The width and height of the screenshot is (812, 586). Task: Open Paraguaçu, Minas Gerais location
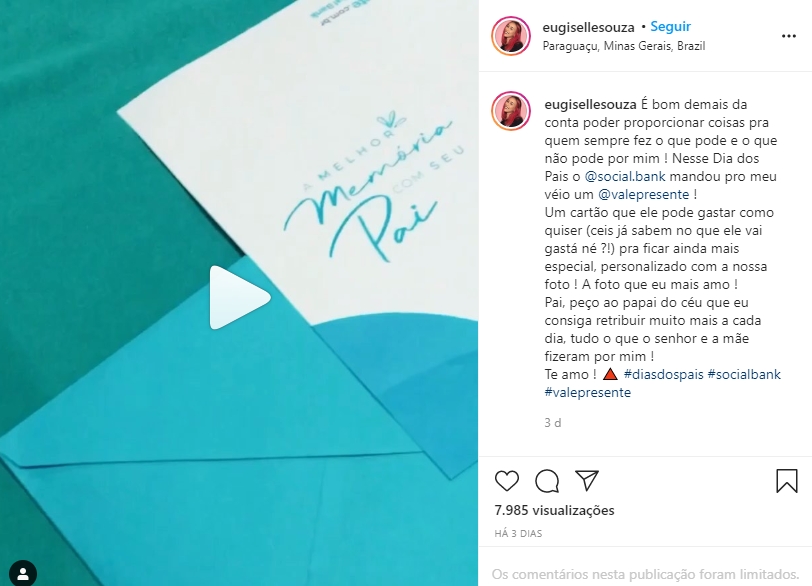pyautogui.click(x=624, y=46)
